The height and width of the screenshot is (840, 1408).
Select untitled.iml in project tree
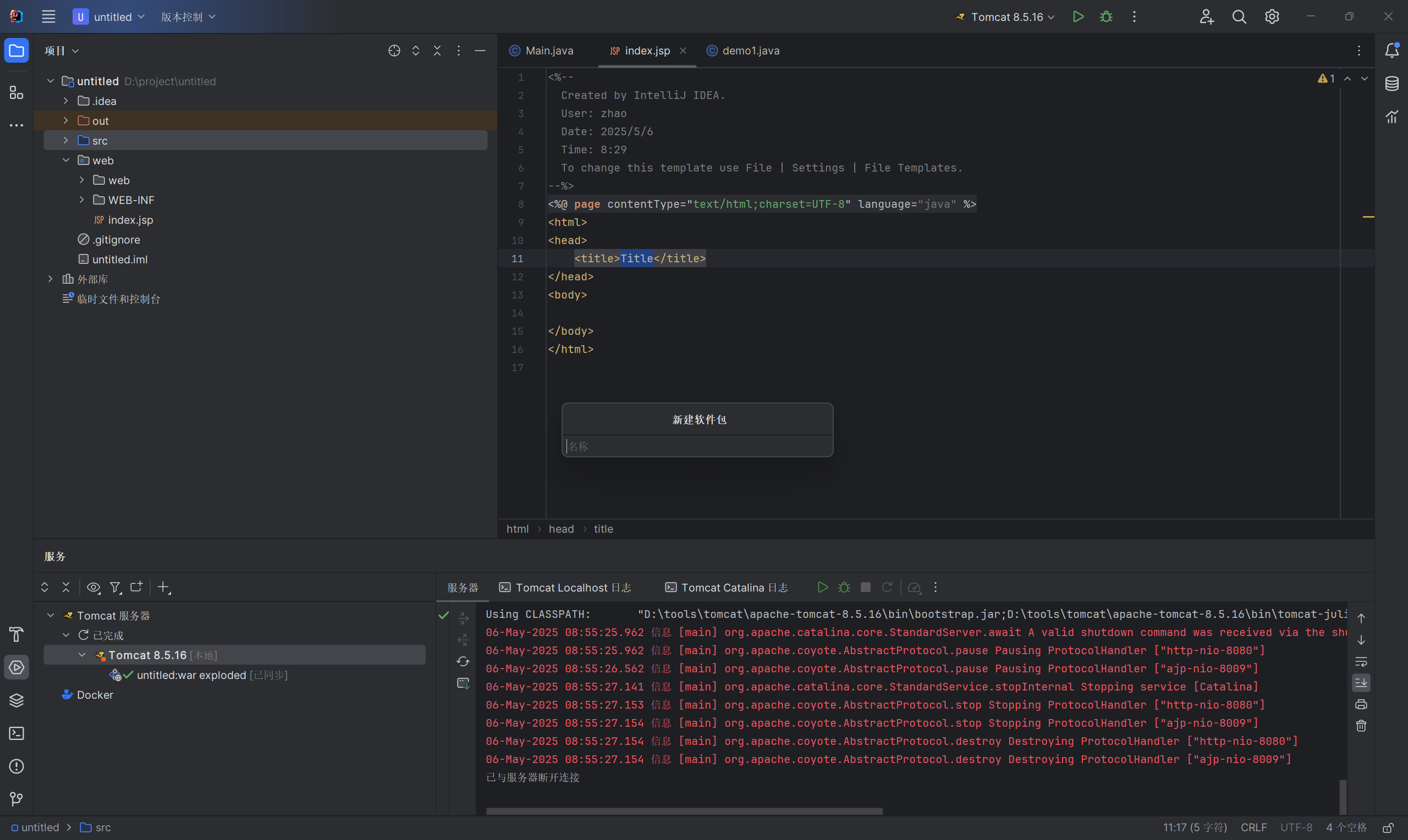tap(113, 259)
